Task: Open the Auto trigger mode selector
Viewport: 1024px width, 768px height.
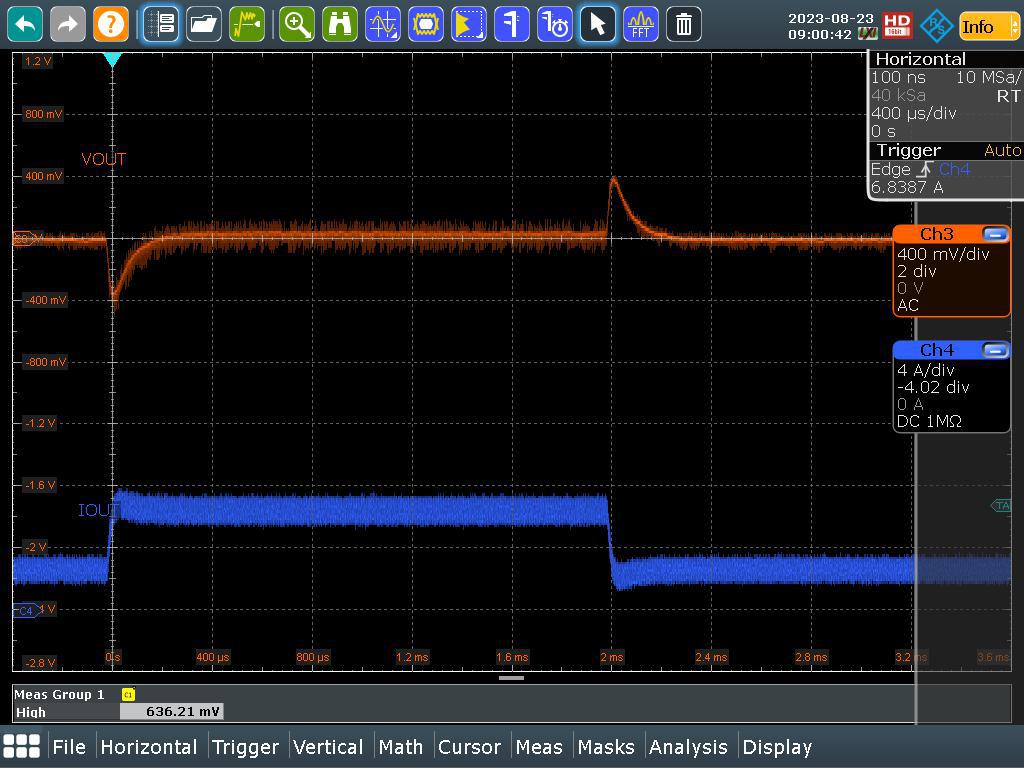Action: tap(1003, 150)
